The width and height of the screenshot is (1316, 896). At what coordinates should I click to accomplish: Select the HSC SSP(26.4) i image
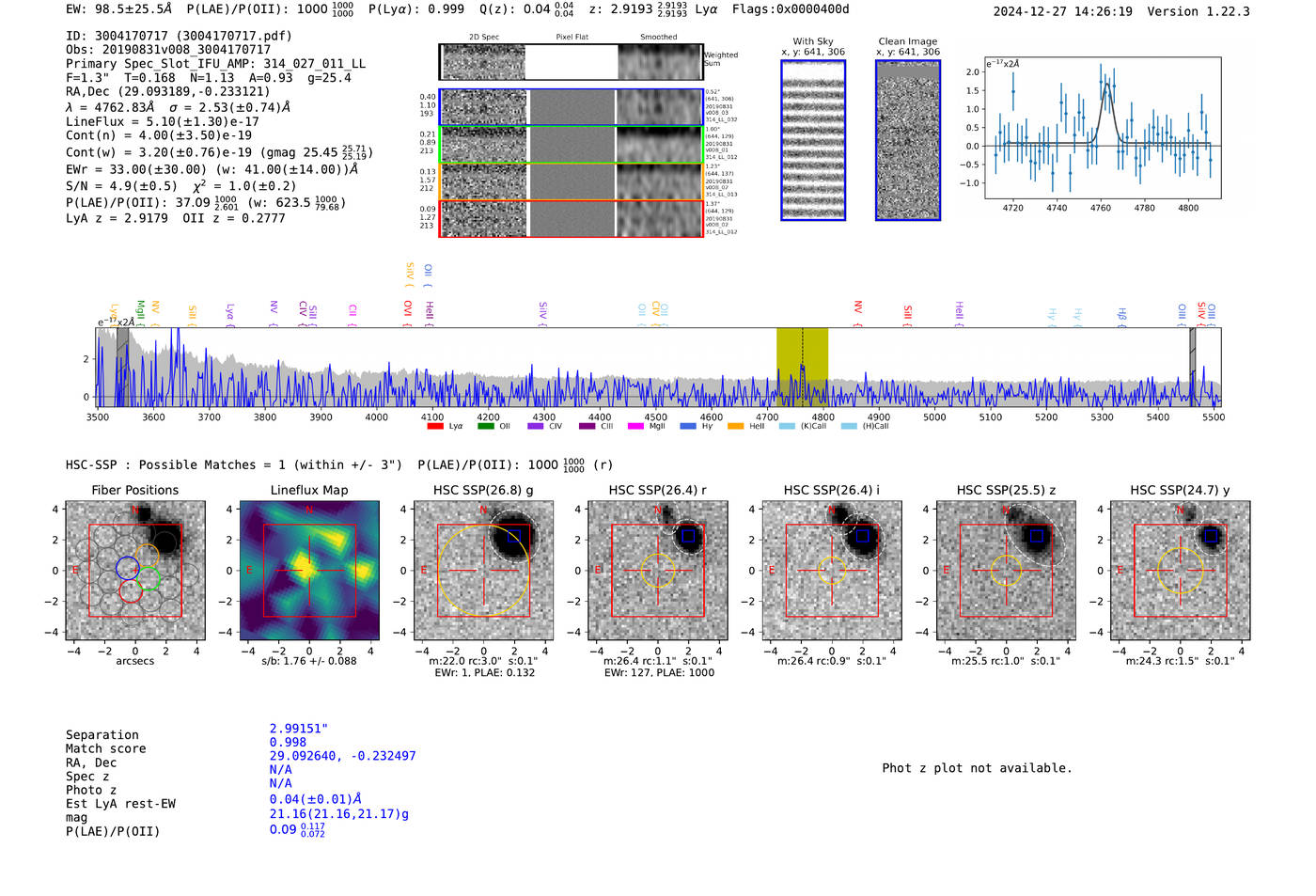pyautogui.click(x=832, y=570)
